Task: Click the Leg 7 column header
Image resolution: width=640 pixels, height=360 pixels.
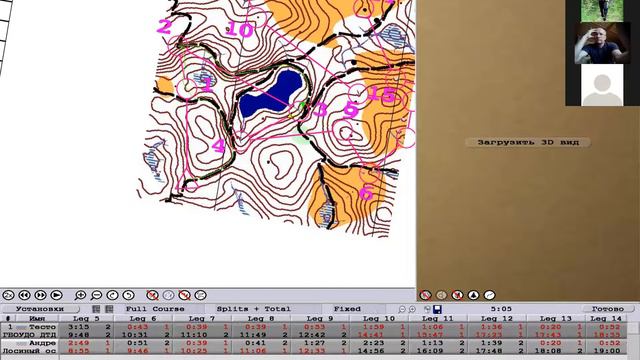Action: tap(202, 318)
